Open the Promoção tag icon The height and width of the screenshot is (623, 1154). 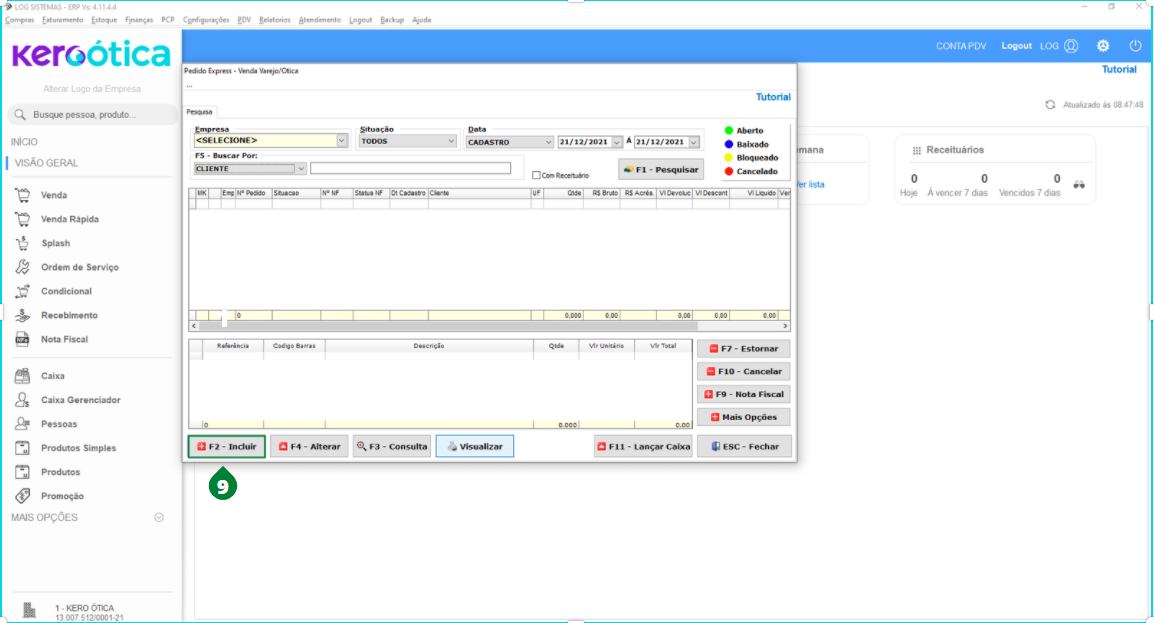[23, 496]
